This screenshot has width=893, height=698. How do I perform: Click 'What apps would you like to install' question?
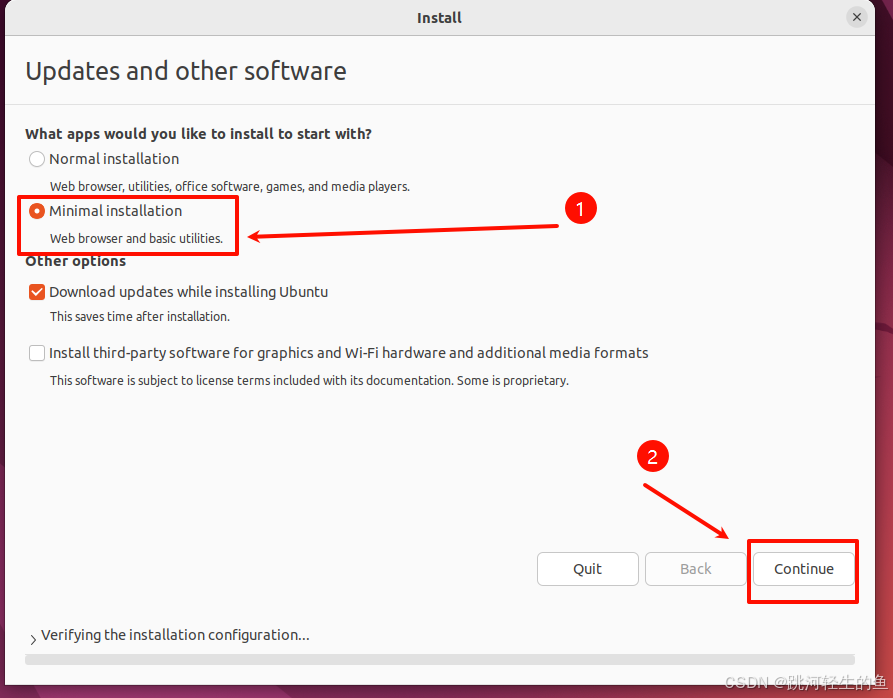pos(198,134)
